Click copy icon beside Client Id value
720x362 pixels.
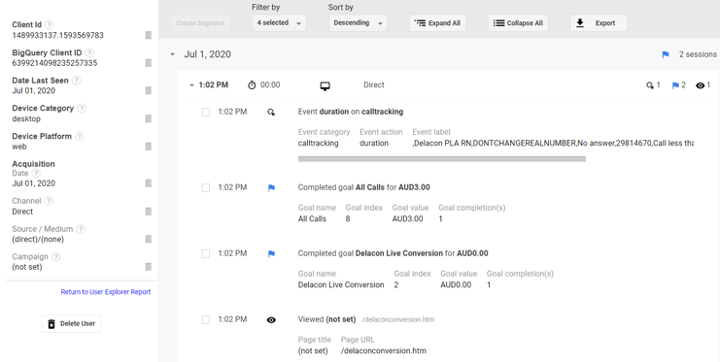[148, 35]
